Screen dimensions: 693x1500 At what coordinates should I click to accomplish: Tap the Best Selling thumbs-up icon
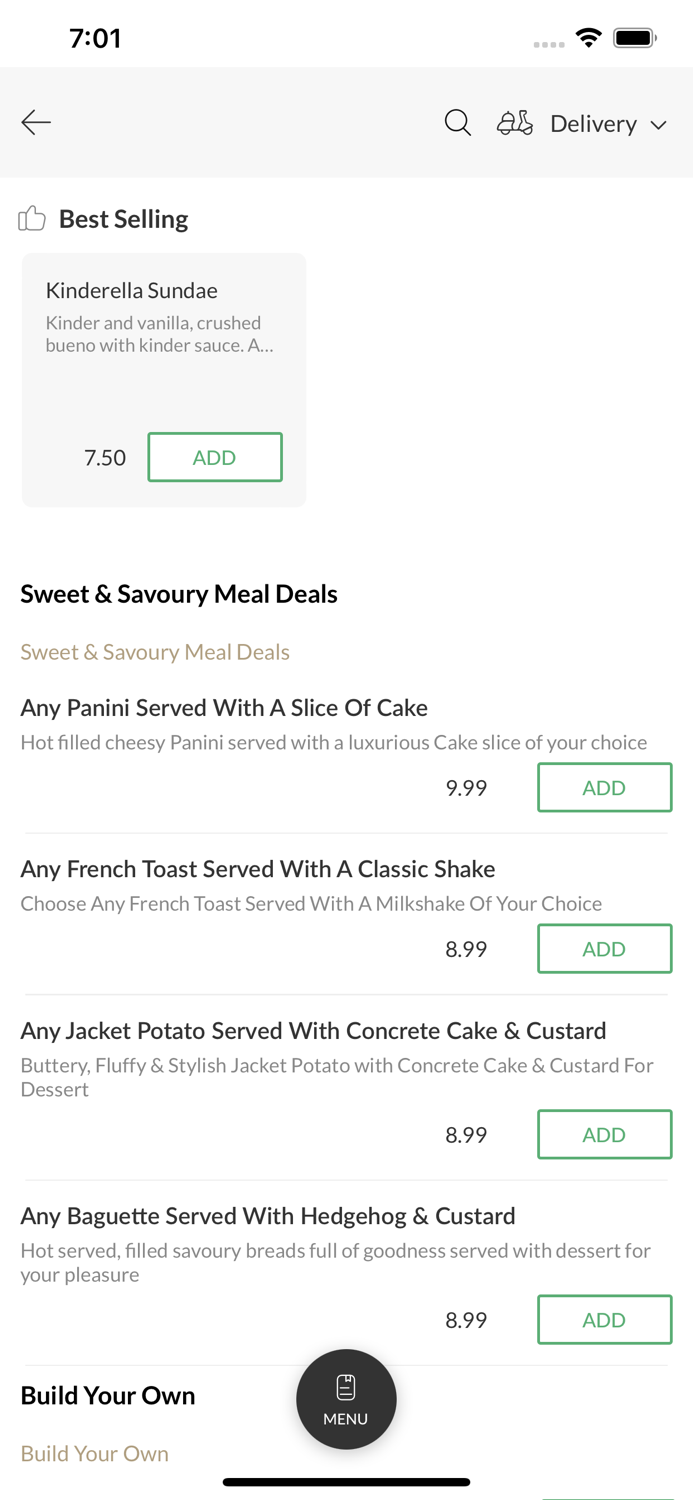pyautogui.click(x=32, y=219)
